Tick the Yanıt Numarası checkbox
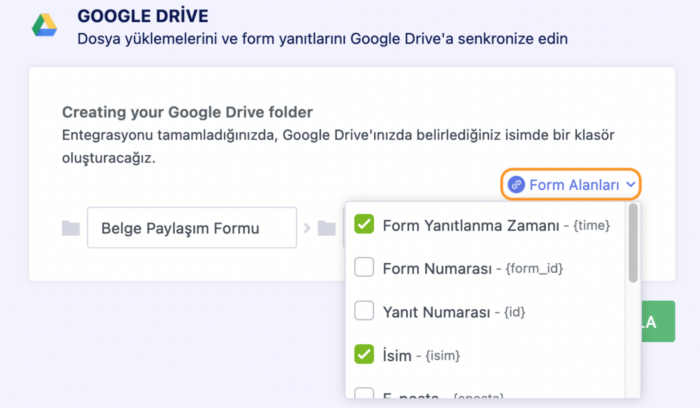The width and height of the screenshot is (700, 408). [364, 311]
